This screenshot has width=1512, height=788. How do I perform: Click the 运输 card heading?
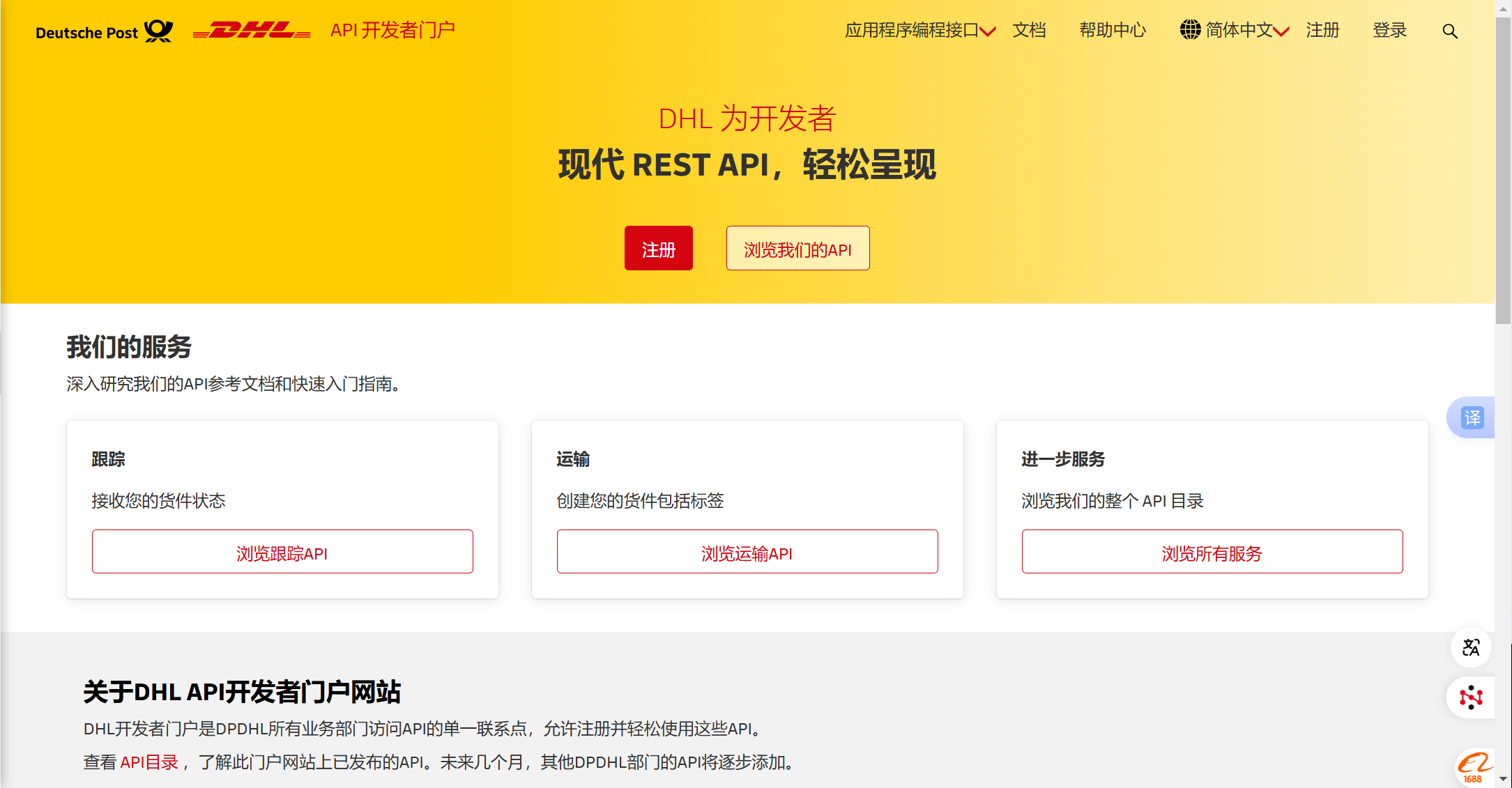(573, 459)
